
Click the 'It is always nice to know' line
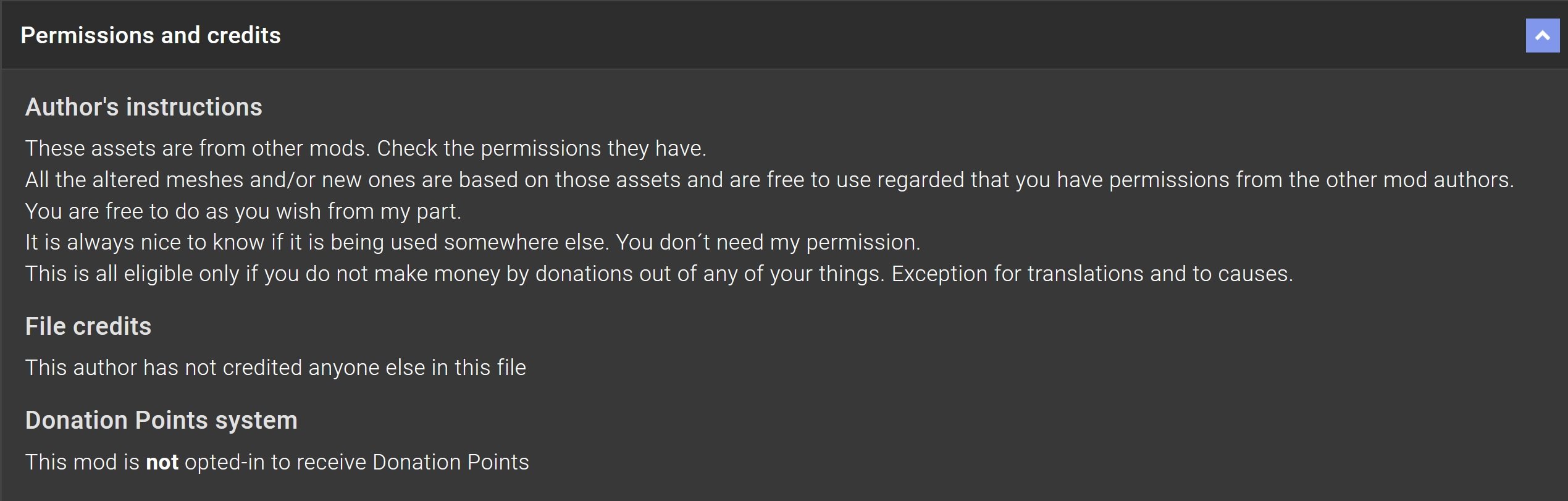[472, 242]
